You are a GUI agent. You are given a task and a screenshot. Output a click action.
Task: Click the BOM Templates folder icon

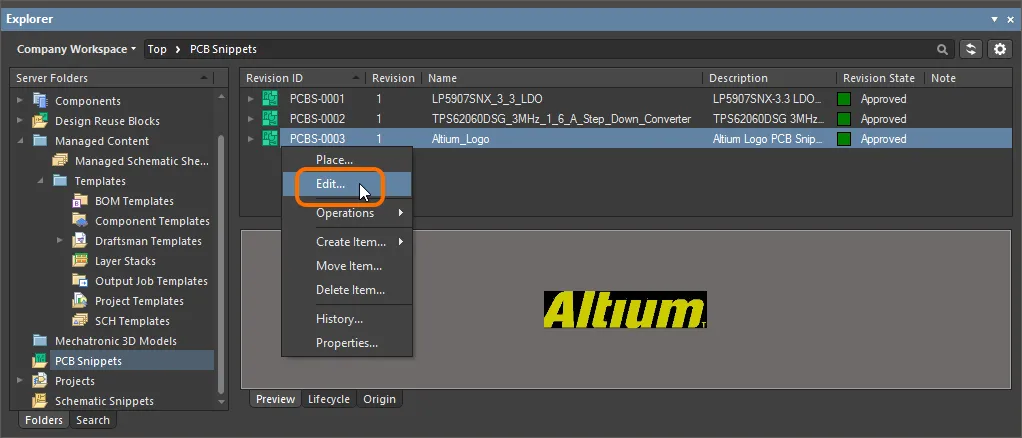coord(80,201)
